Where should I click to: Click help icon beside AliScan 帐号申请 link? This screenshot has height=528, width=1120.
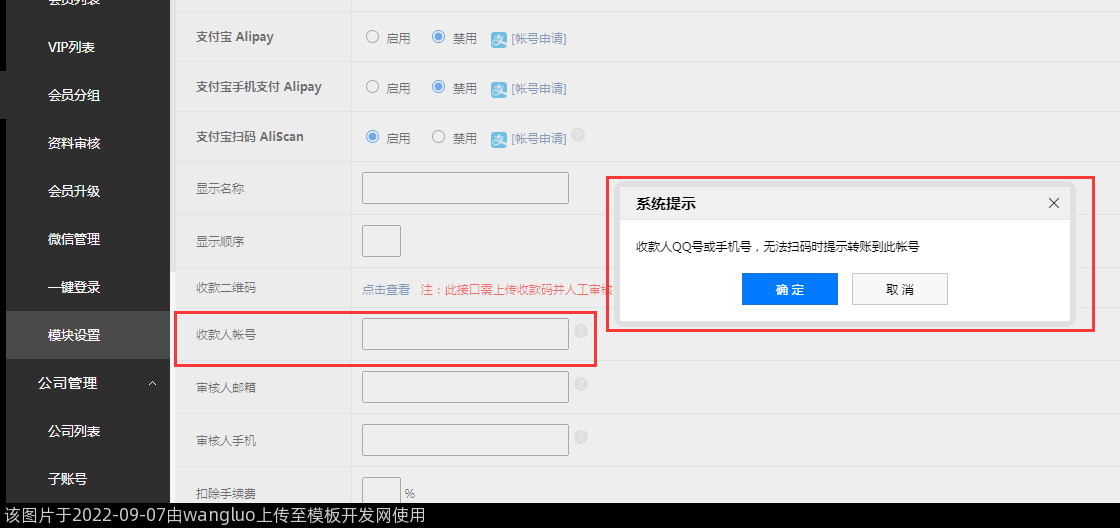pyautogui.click(x=578, y=136)
